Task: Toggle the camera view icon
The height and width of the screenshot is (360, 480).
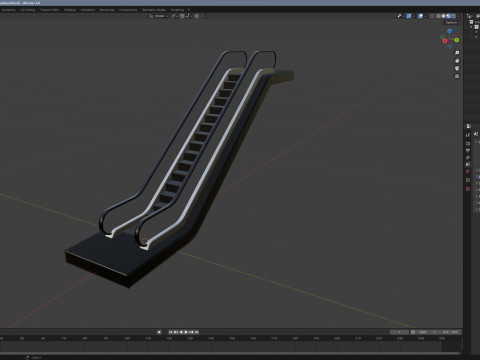Action: coord(457,68)
